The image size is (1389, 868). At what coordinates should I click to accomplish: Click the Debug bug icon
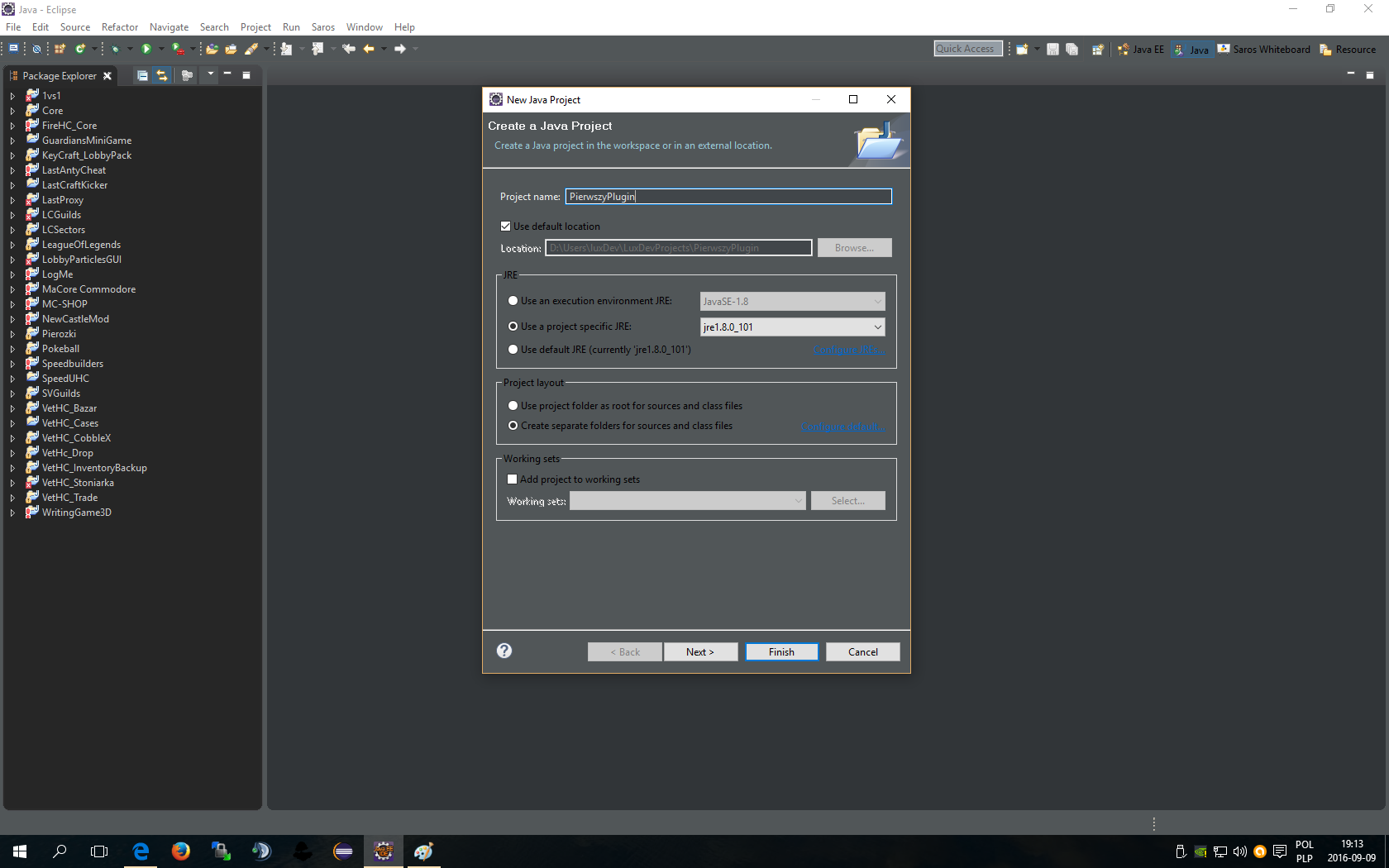pyautogui.click(x=115, y=49)
